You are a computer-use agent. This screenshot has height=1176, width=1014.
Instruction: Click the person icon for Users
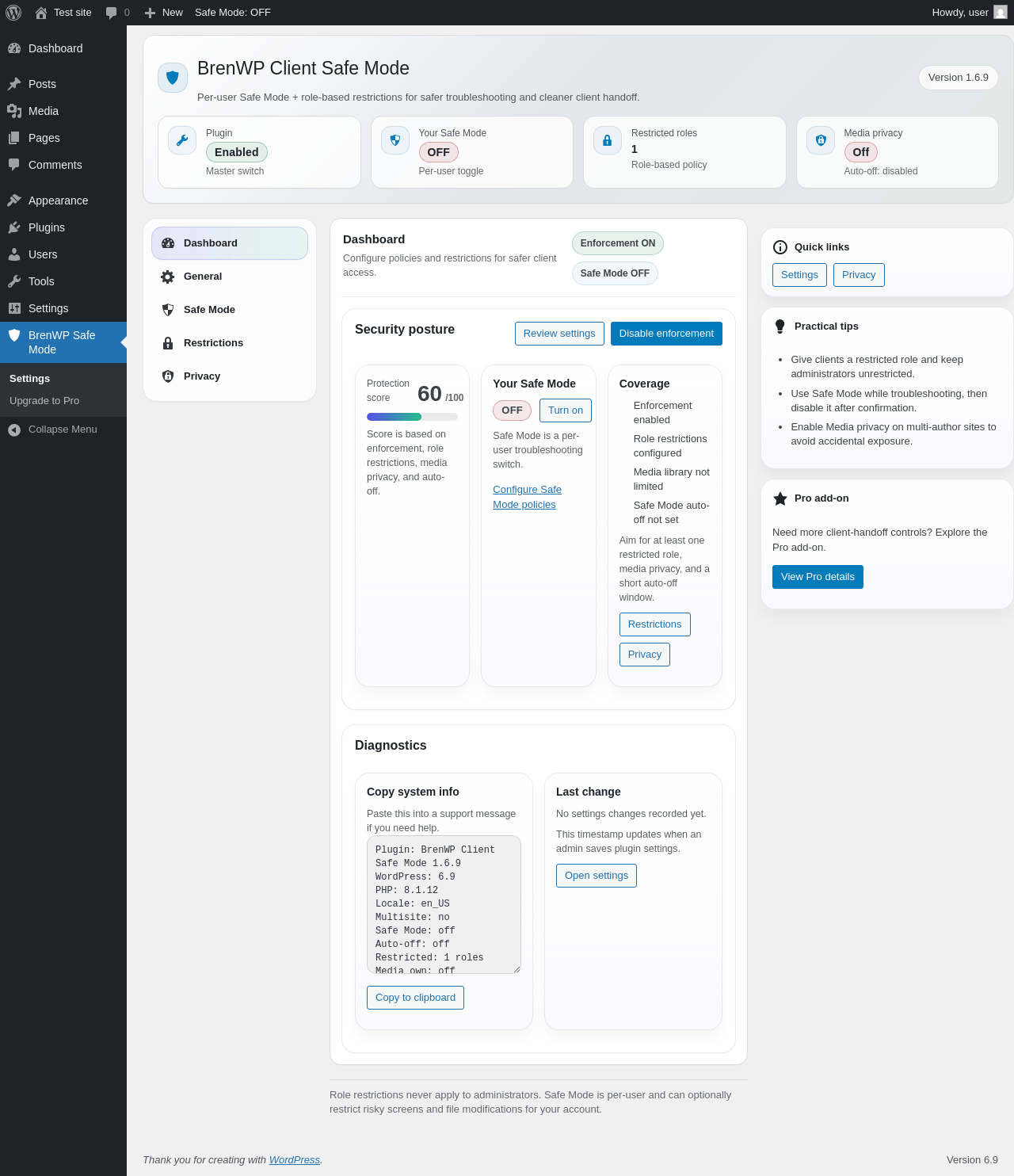tap(14, 254)
